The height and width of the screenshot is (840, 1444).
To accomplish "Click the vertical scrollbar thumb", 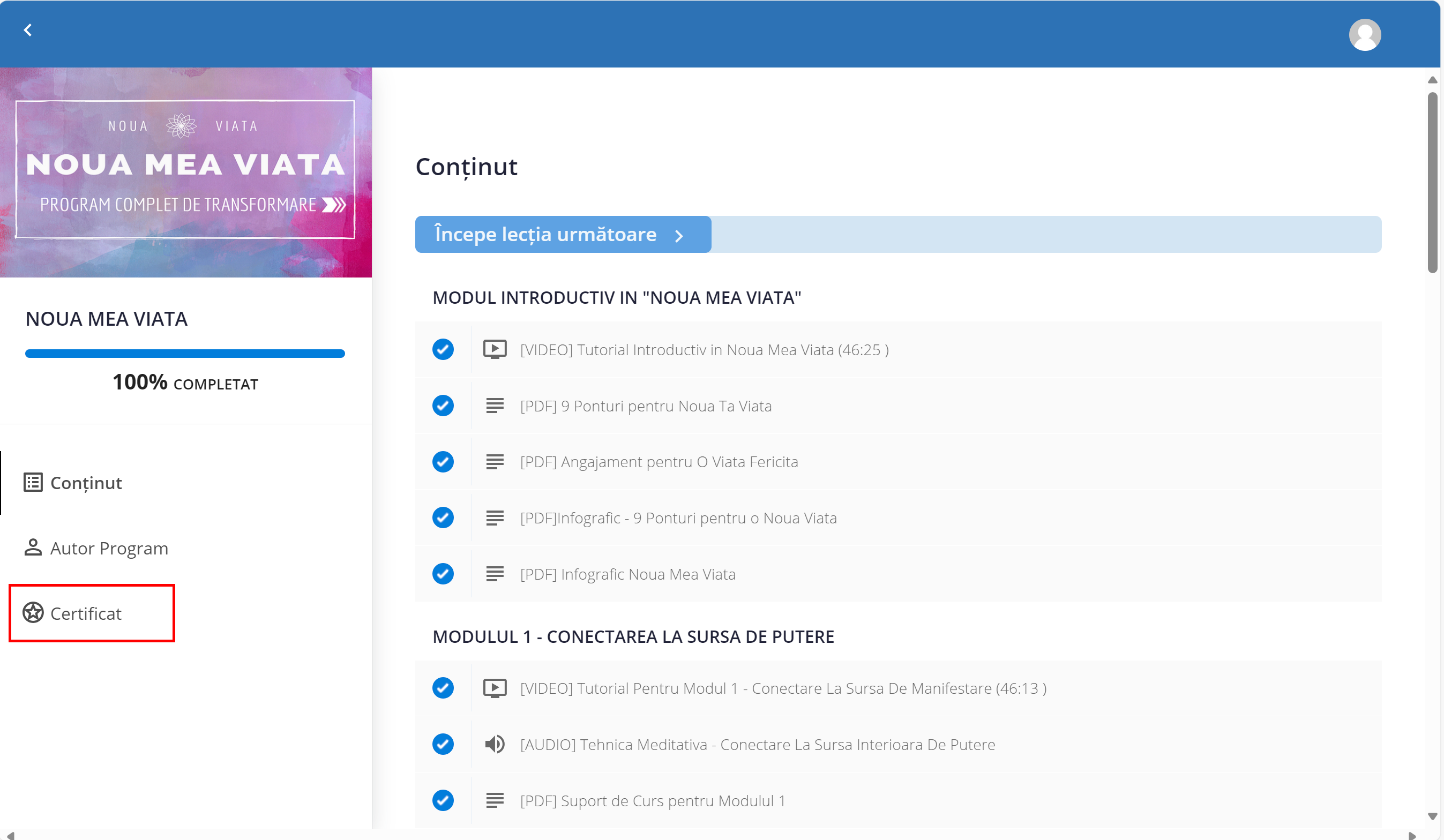I will (x=1432, y=182).
